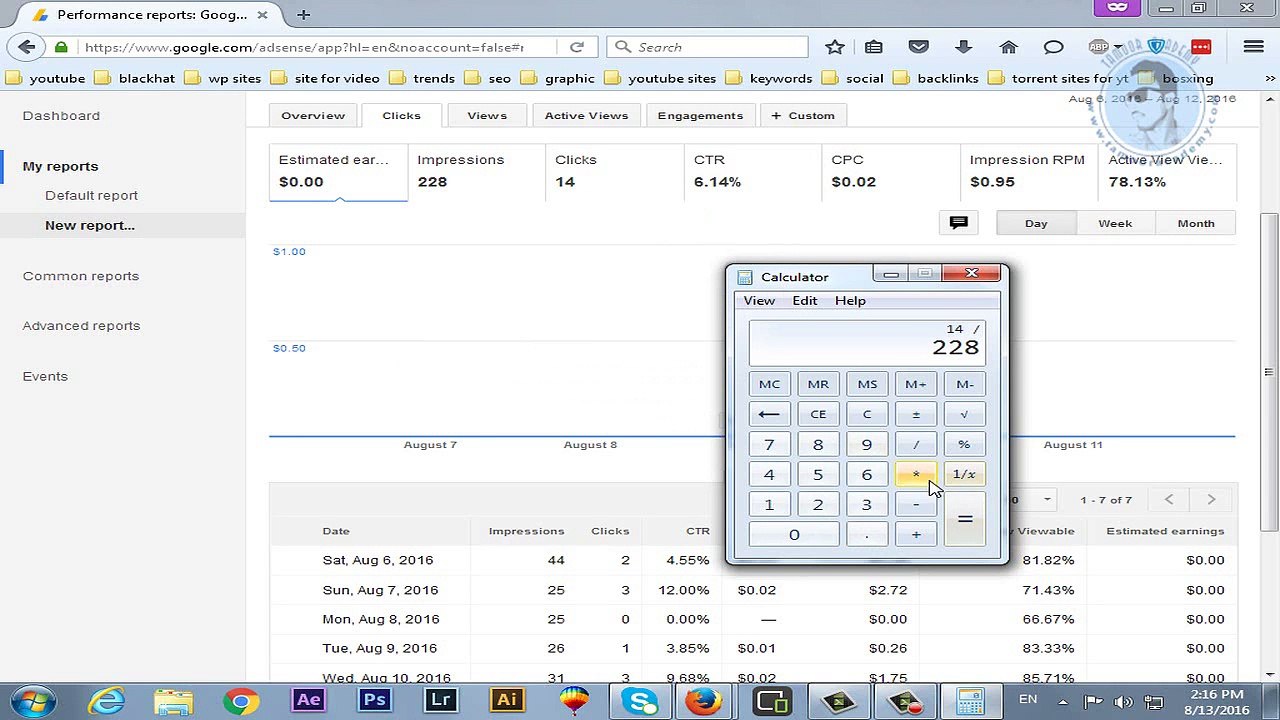Select the Day granularity option
Viewport: 1280px width, 720px height.
(1035, 223)
